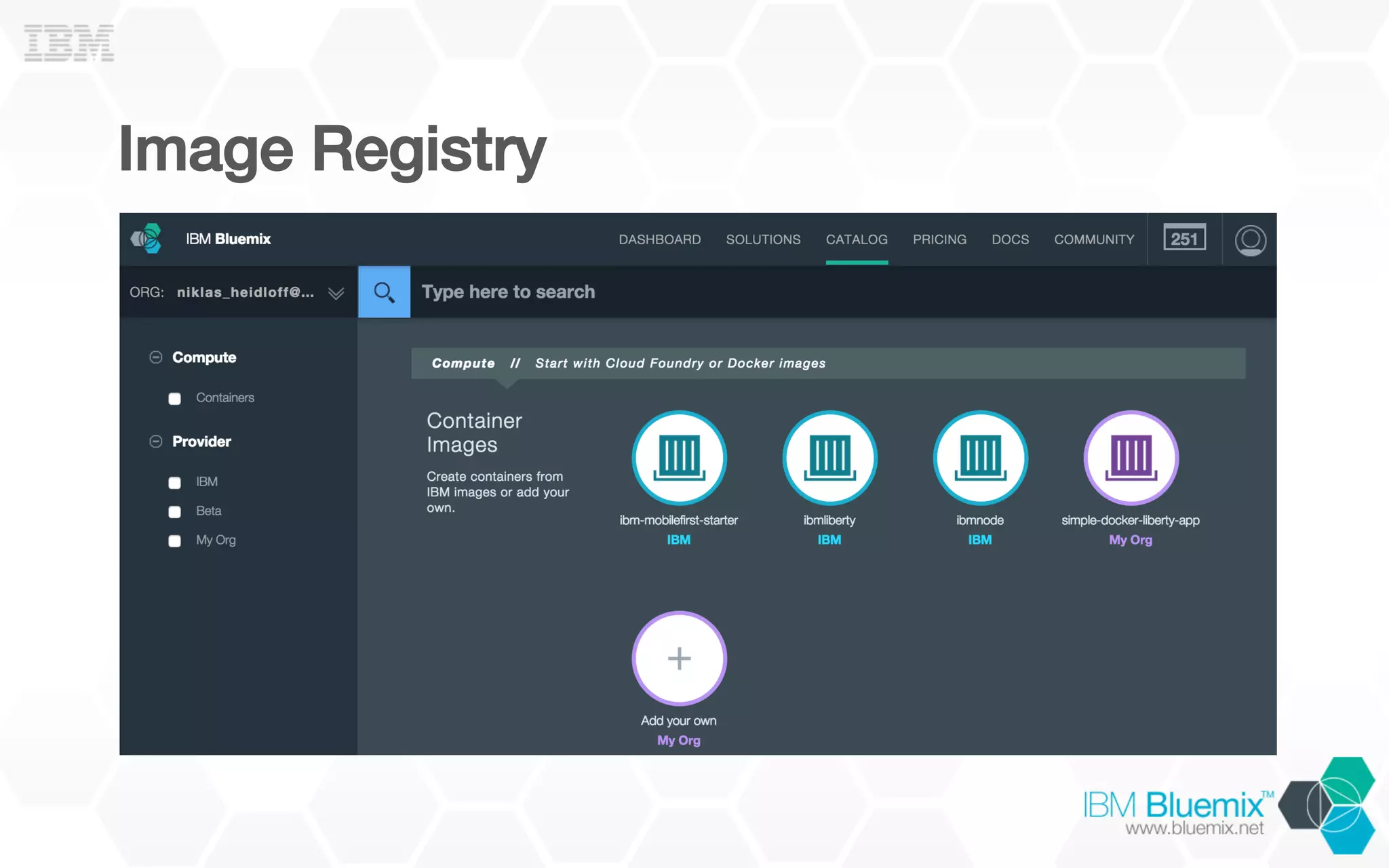Select the CATALOG tab

click(x=857, y=239)
